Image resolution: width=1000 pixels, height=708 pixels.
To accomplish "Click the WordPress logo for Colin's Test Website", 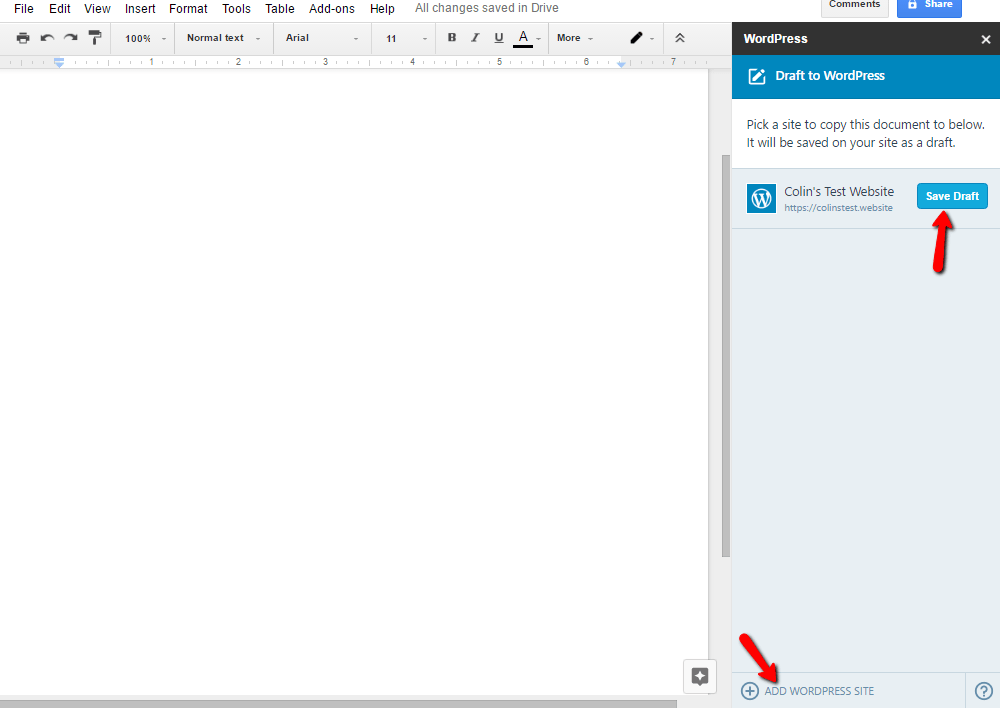I will [761, 198].
